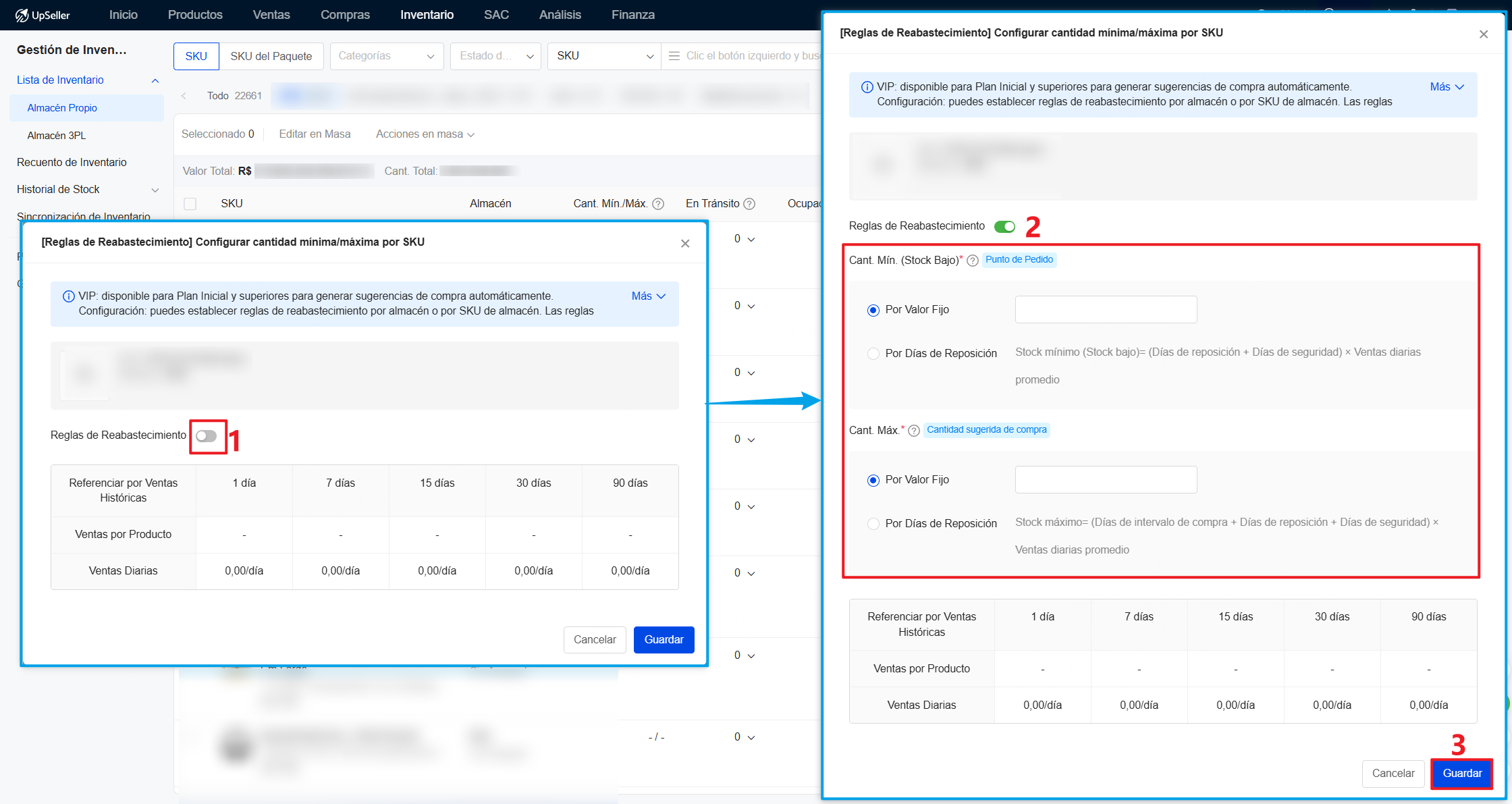Open Recuento de Inventario
The image size is (1512, 804).
72,162
